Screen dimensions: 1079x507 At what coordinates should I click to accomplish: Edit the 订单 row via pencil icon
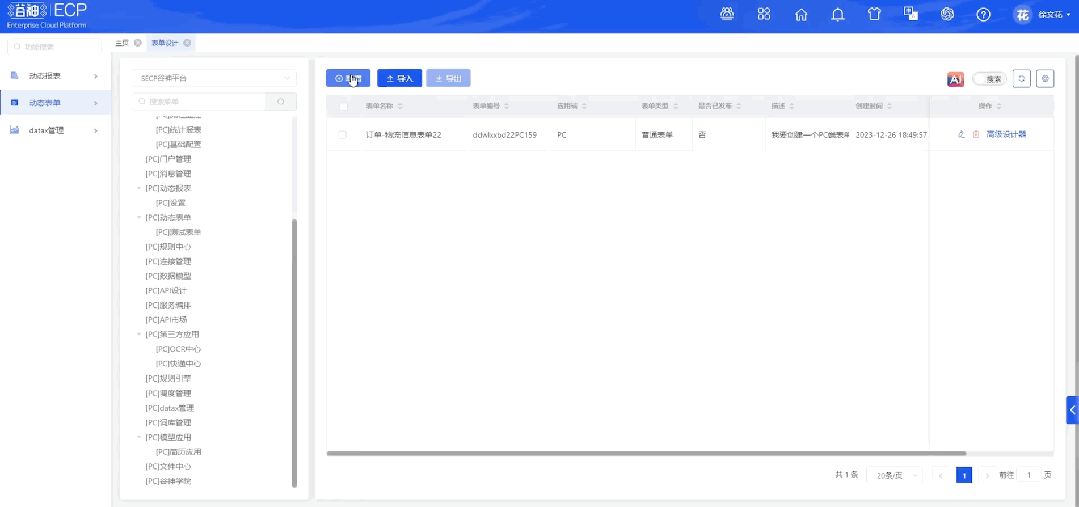click(x=961, y=135)
